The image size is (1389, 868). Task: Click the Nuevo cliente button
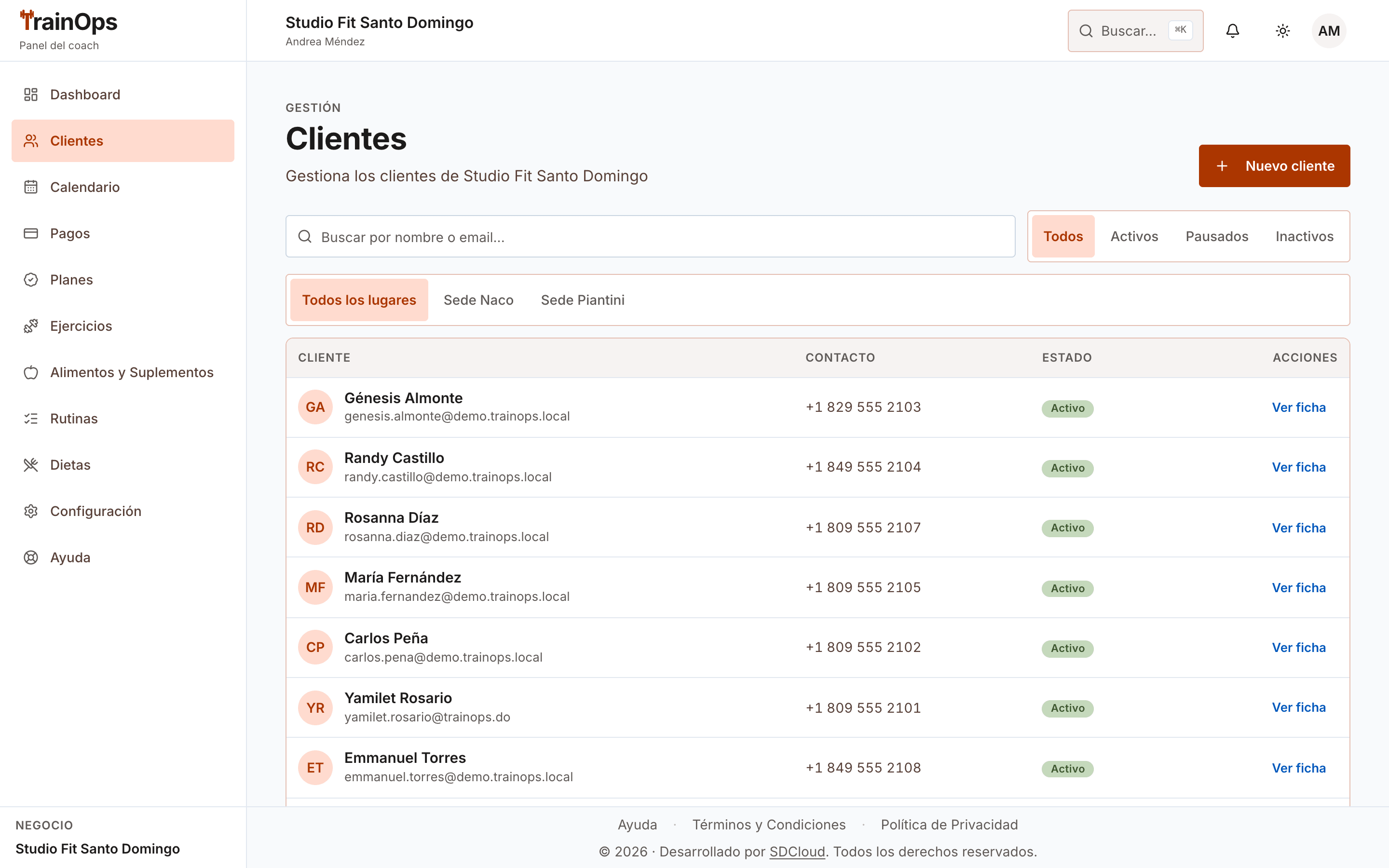tap(1274, 166)
